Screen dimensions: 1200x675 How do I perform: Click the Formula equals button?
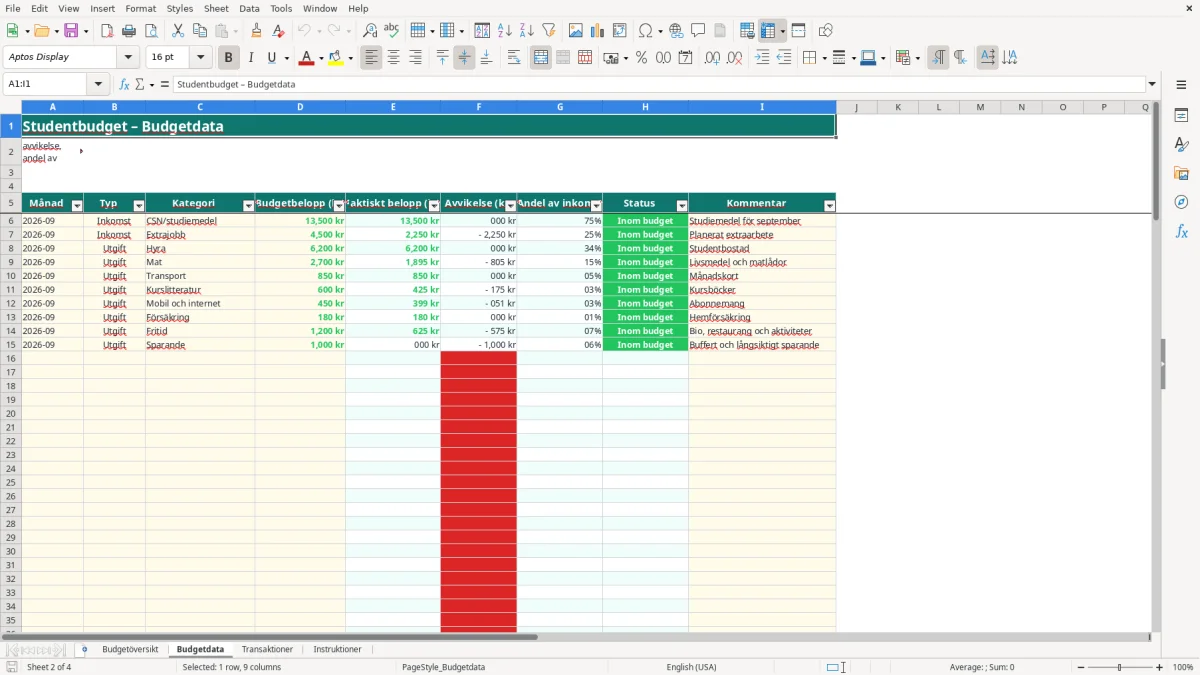click(165, 85)
